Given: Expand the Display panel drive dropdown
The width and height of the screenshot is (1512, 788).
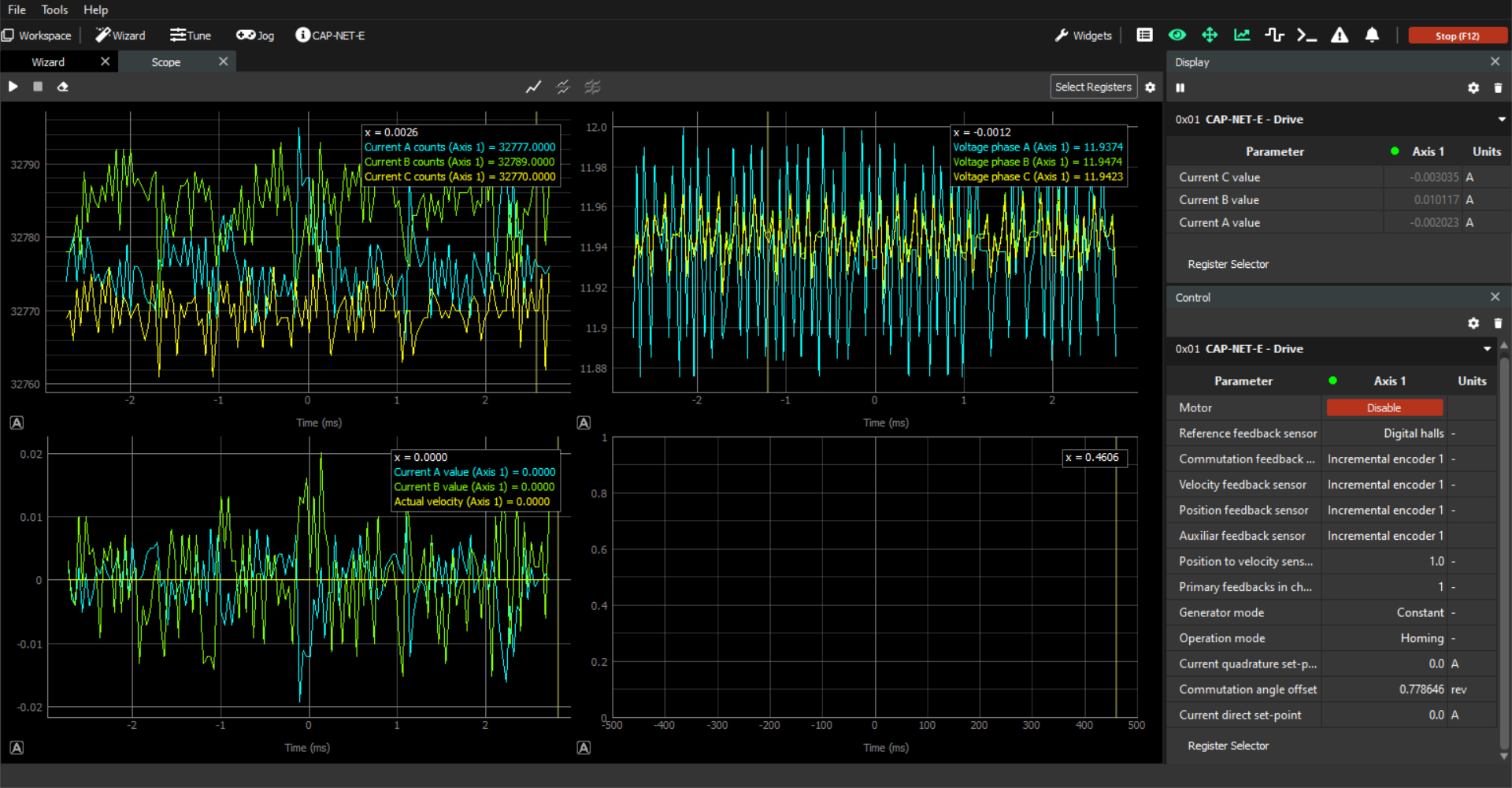Looking at the screenshot, I should [1501, 120].
